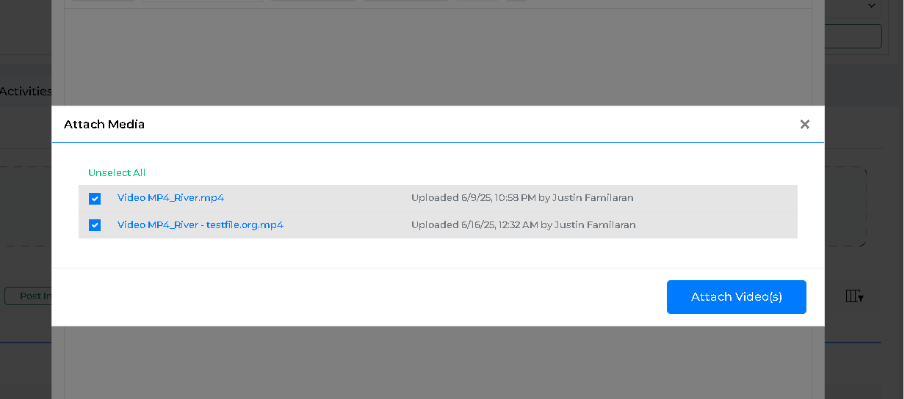The height and width of the screenshot is (399, 904).
Task: Open the Video MP4_River.mp4 link
Action: pos(171,198)
